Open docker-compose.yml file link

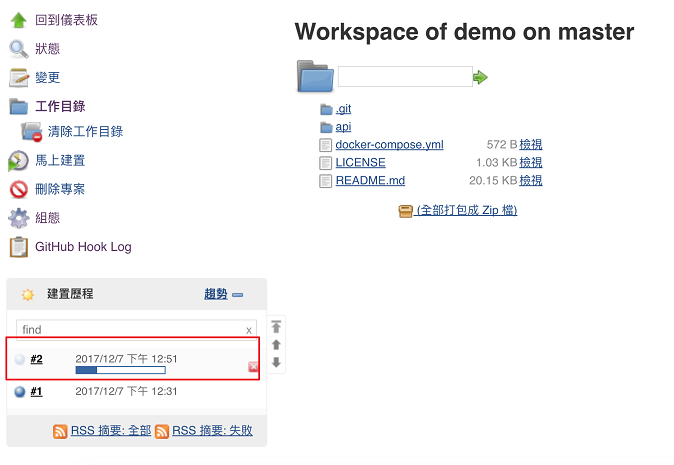[389, 145]
